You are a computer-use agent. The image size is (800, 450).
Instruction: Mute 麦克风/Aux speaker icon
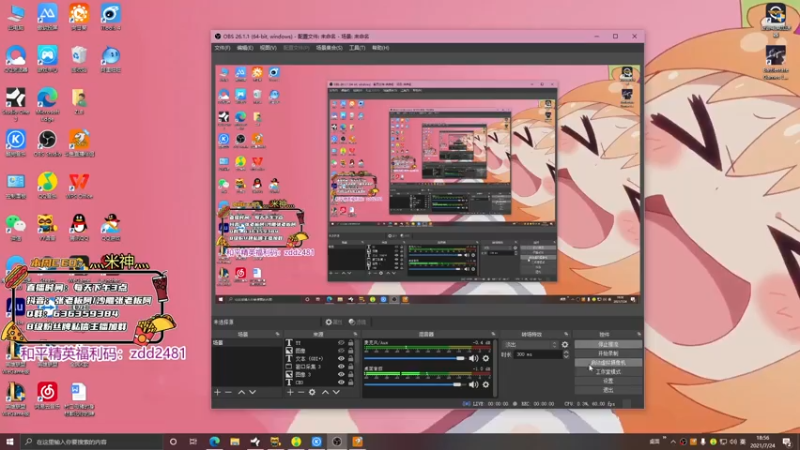[473, 358]
